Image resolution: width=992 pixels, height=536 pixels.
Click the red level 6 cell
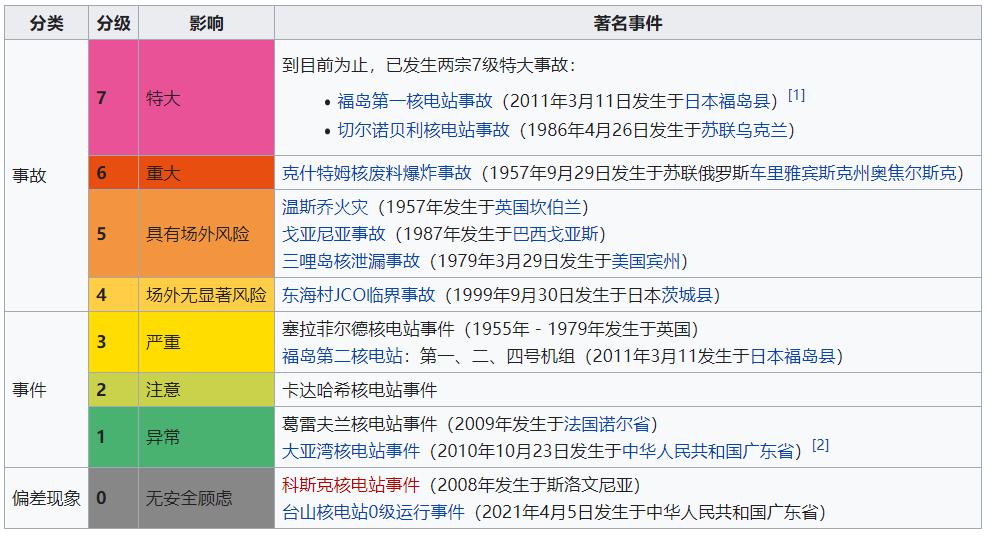pyautogui.click(x=114, y=173)
